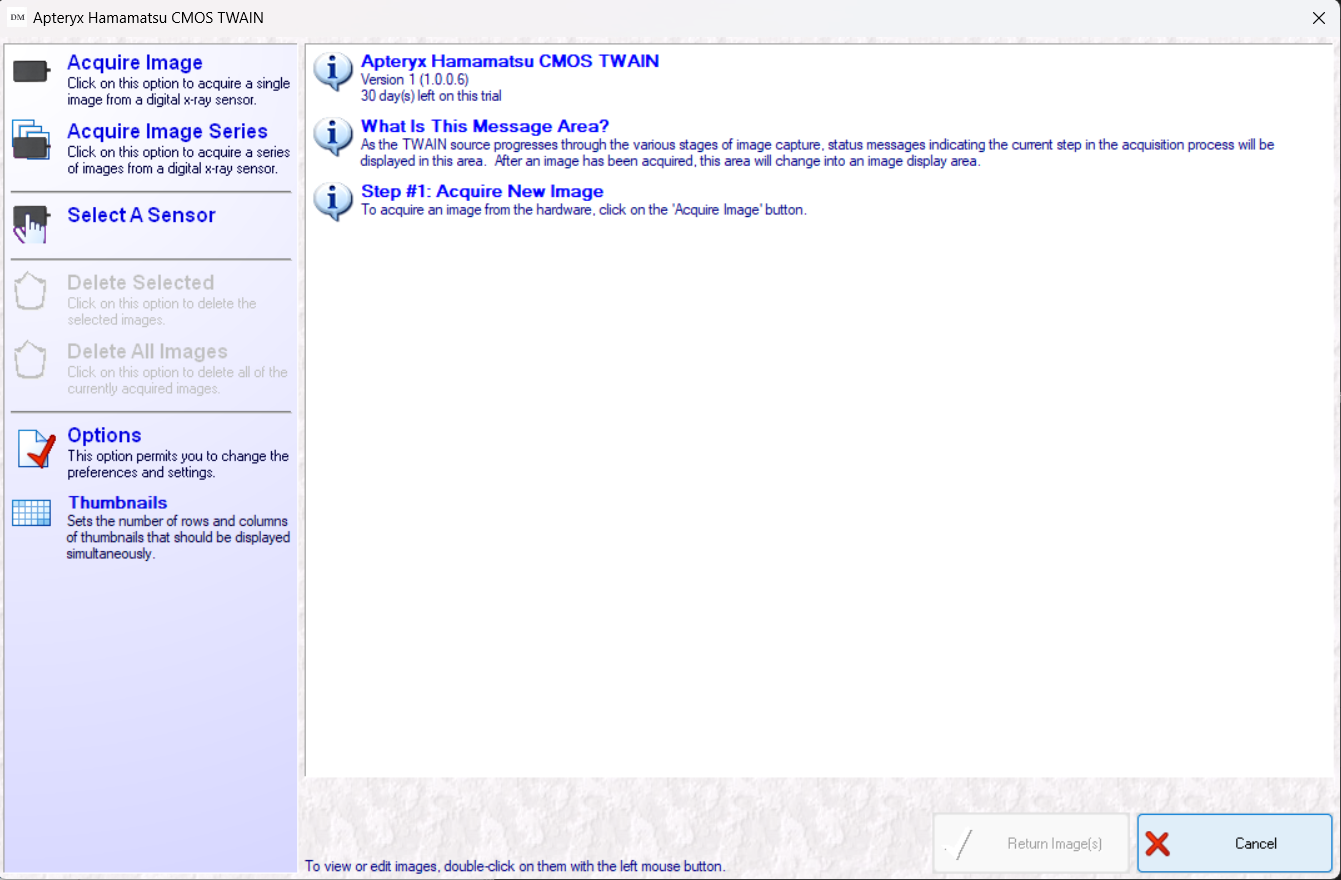The width and height of the screenshot is (1341, 880).
Task: Click info icon beside What Is This Message Area
Action: pos(333,136)
